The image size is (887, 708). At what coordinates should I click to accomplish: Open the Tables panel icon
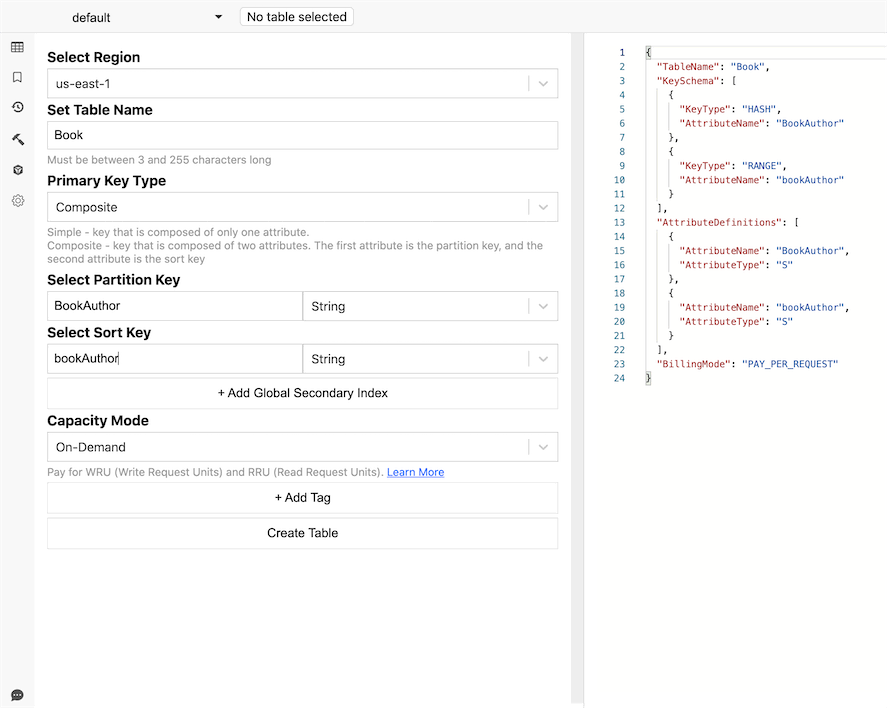click(16, 47)
